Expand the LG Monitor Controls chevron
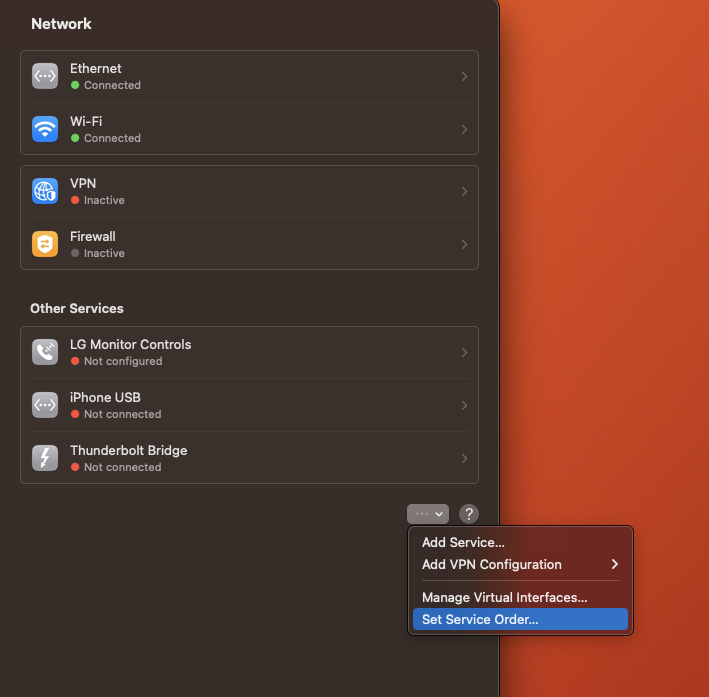 point(464,352)
